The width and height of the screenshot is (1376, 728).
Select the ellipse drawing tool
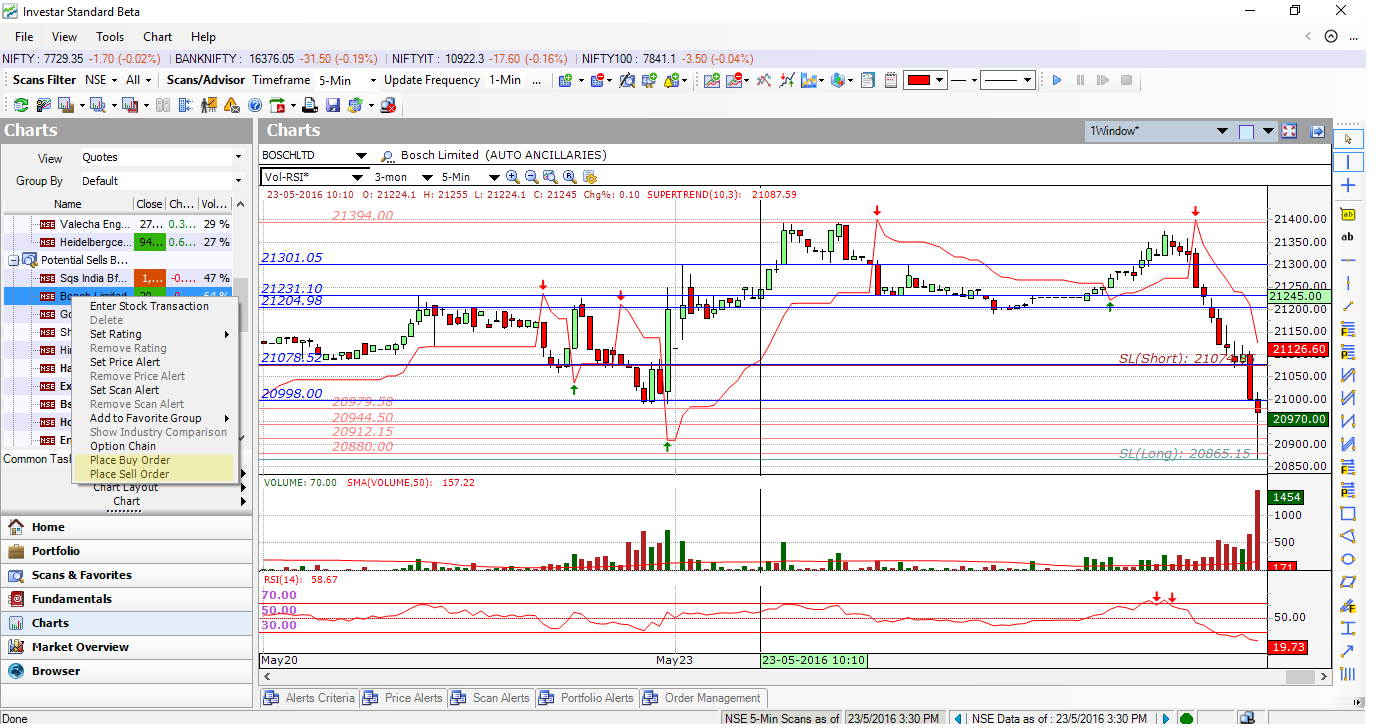tap(1348, 559)
